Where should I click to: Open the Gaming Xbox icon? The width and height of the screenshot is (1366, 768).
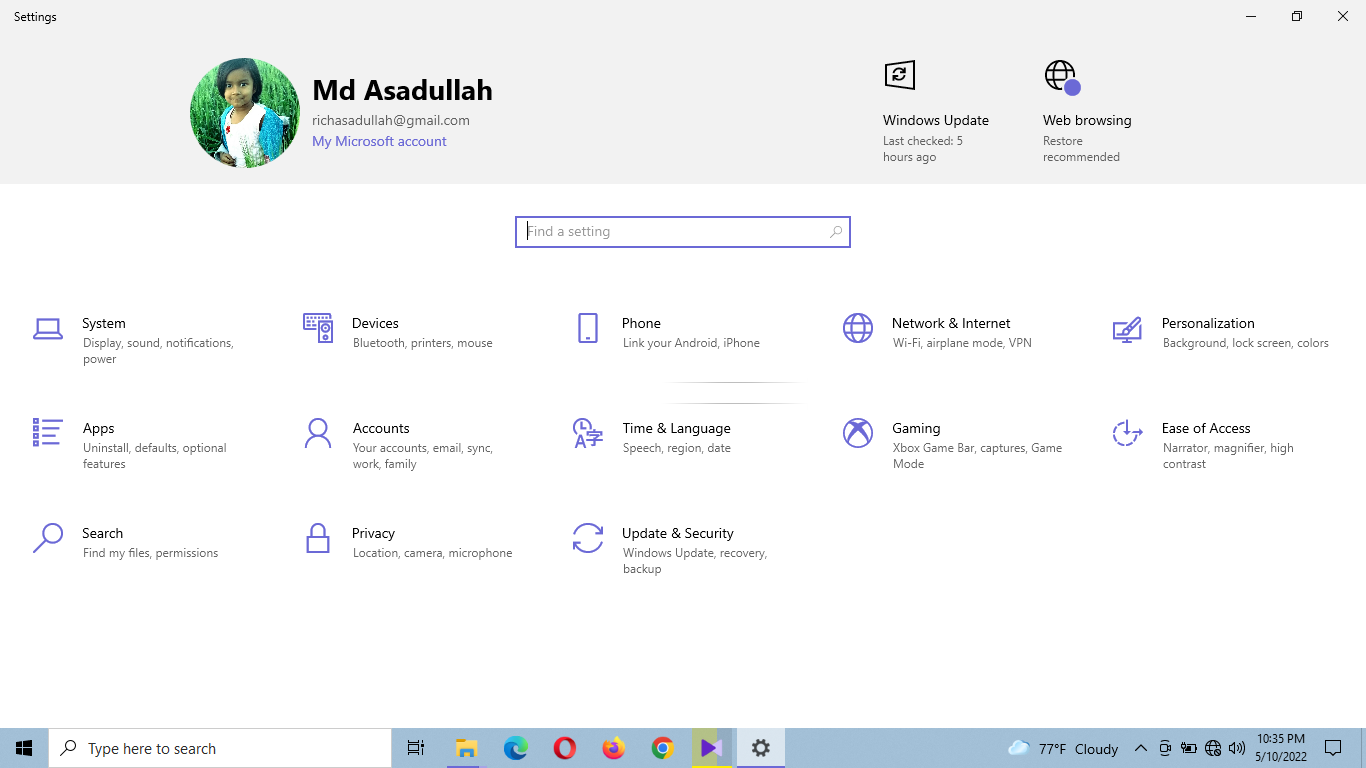click(858, 433)
